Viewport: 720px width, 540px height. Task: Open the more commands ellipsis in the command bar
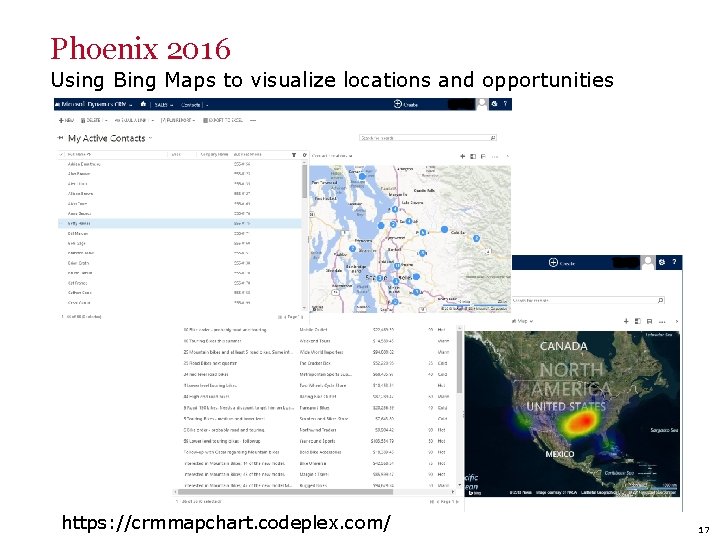253,120
